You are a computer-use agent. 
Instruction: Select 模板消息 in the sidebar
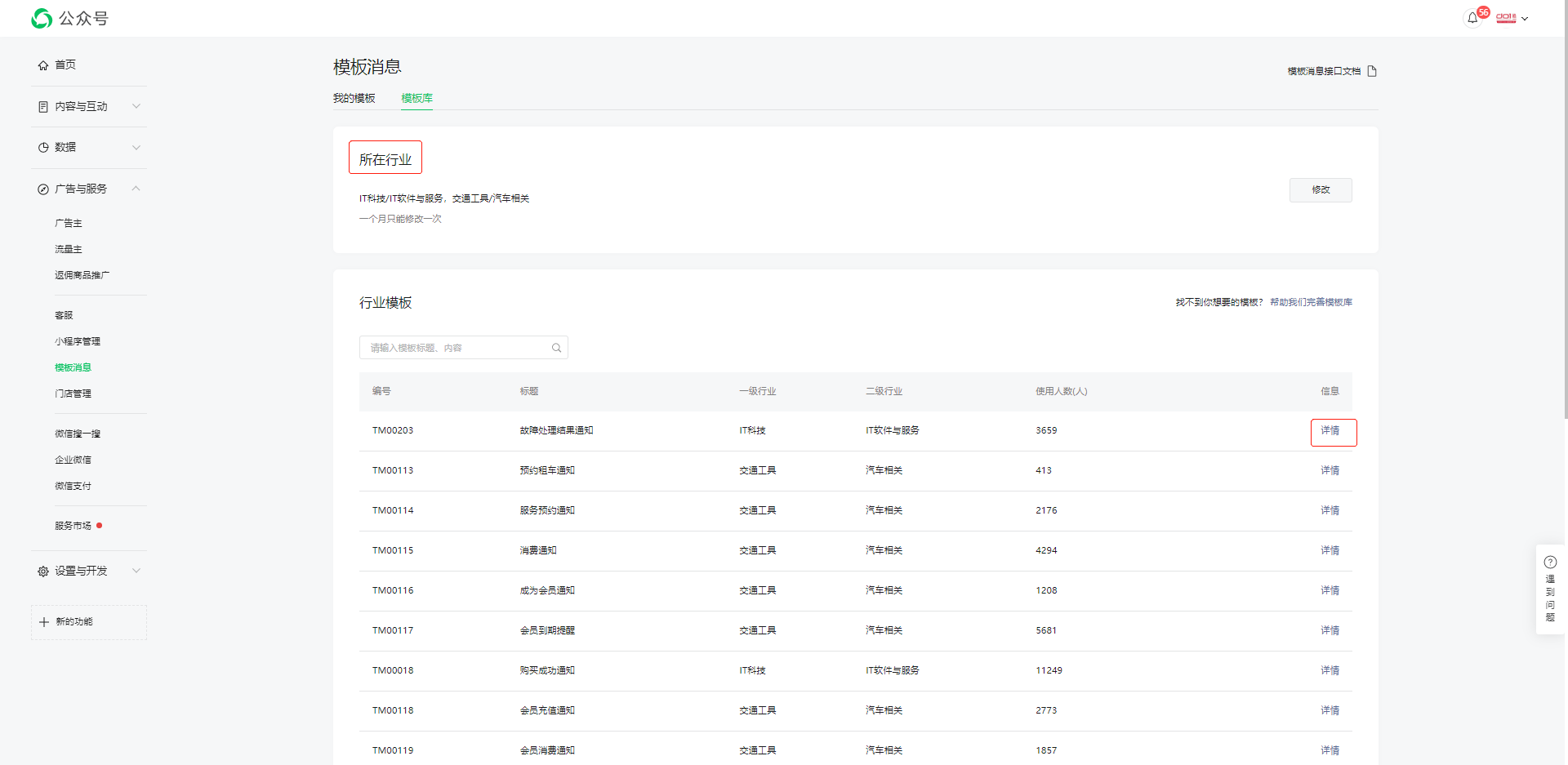click(73, 367)
